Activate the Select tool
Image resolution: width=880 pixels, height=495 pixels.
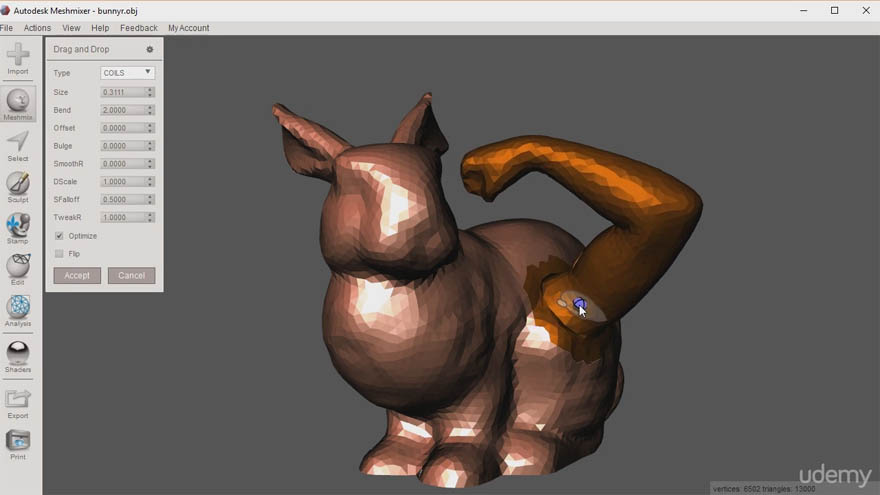(18, 146)
